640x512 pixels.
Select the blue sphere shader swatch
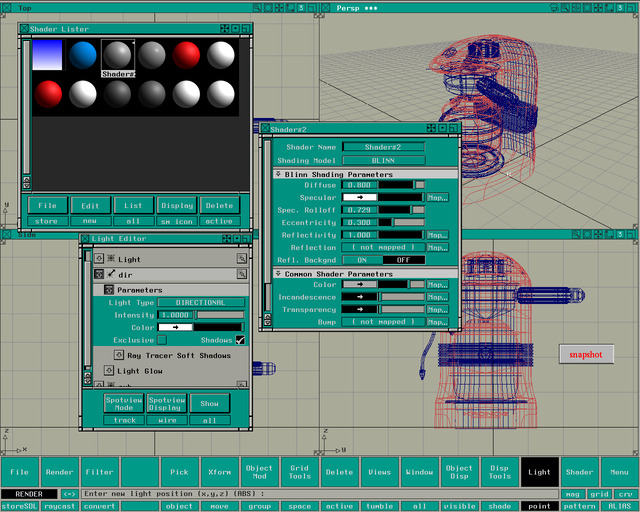point(82,55)
